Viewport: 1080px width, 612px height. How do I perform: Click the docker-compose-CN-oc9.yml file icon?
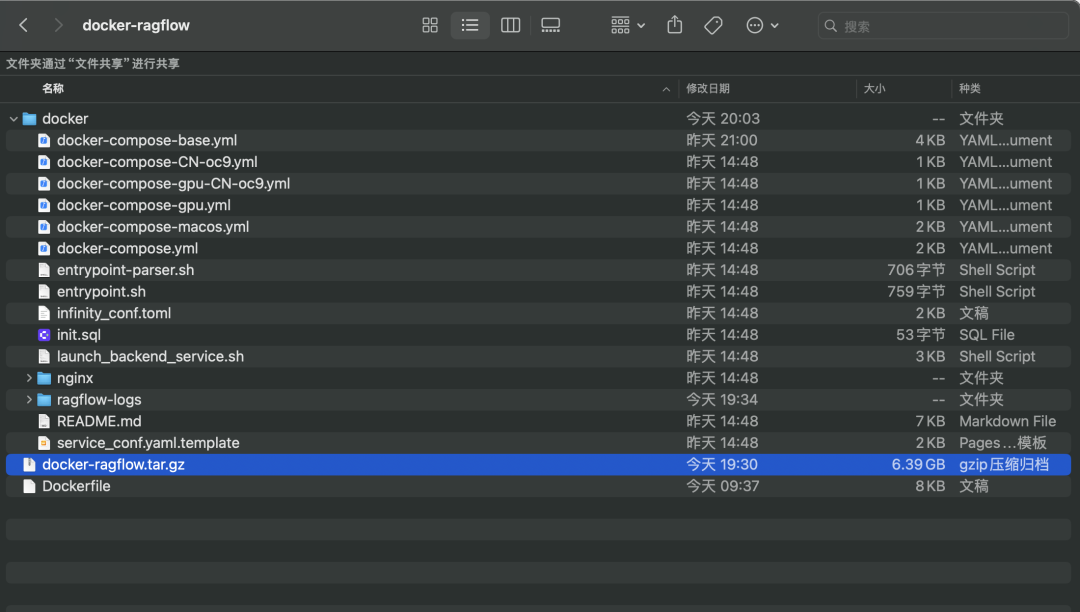click(x=44, y=162)
